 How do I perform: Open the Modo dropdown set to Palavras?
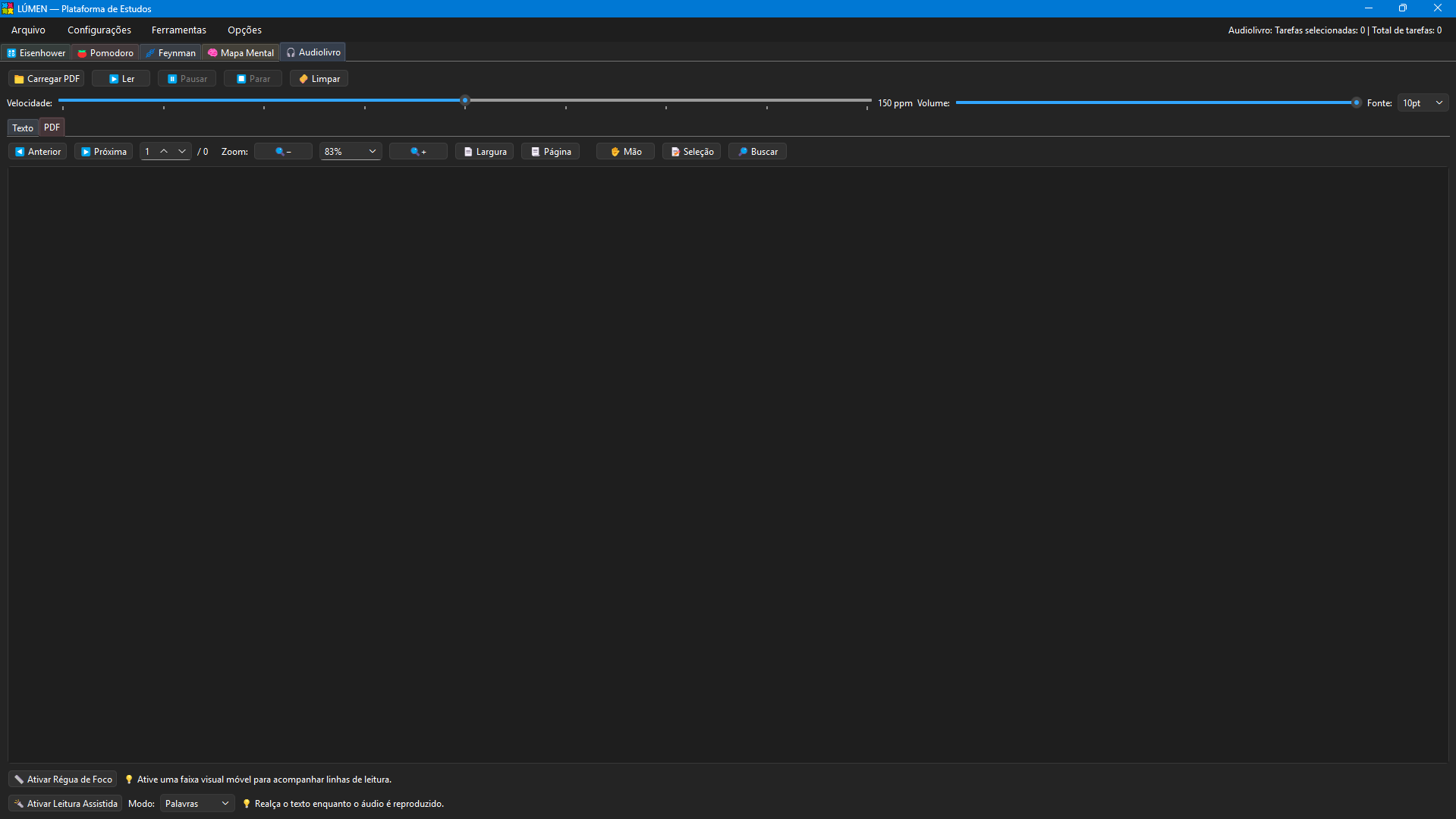[197, 804]
